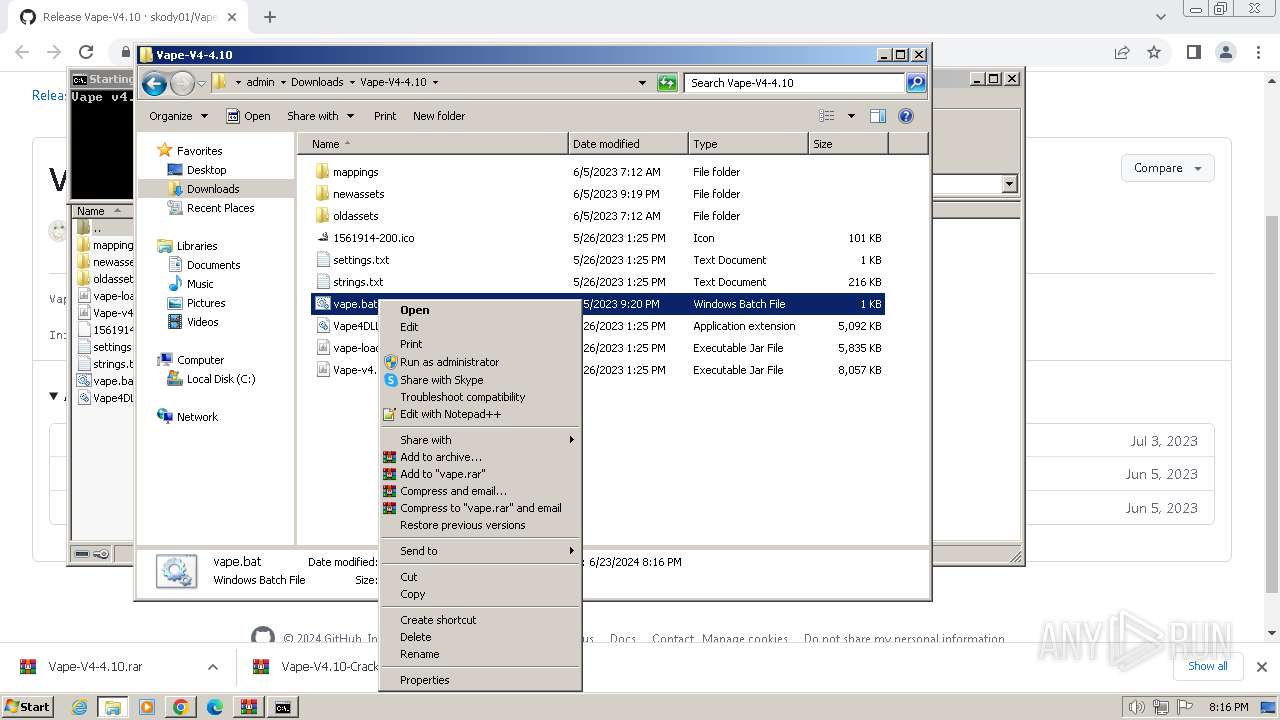Viewport: 1280px width, 720px height.
Task: Close the Chrome downloads bar
Action: point(1261,666)
